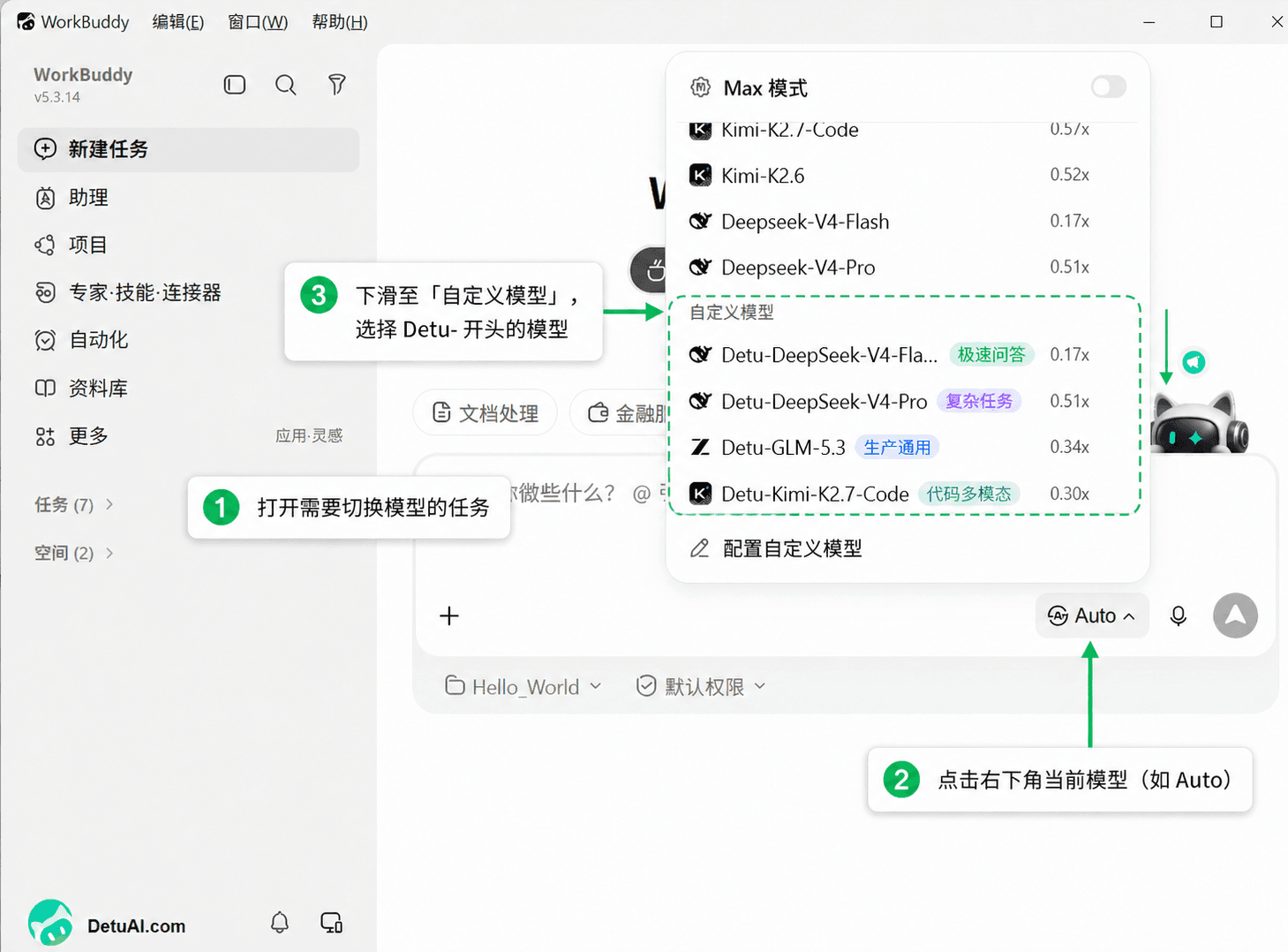Click the robot cat mascot

point(1200,424)
